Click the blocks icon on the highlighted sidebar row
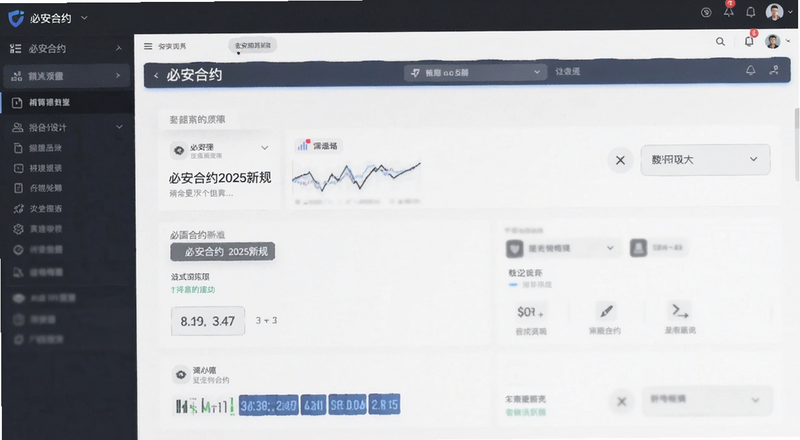This screenshot has width=800, height=440. (17, 76)
